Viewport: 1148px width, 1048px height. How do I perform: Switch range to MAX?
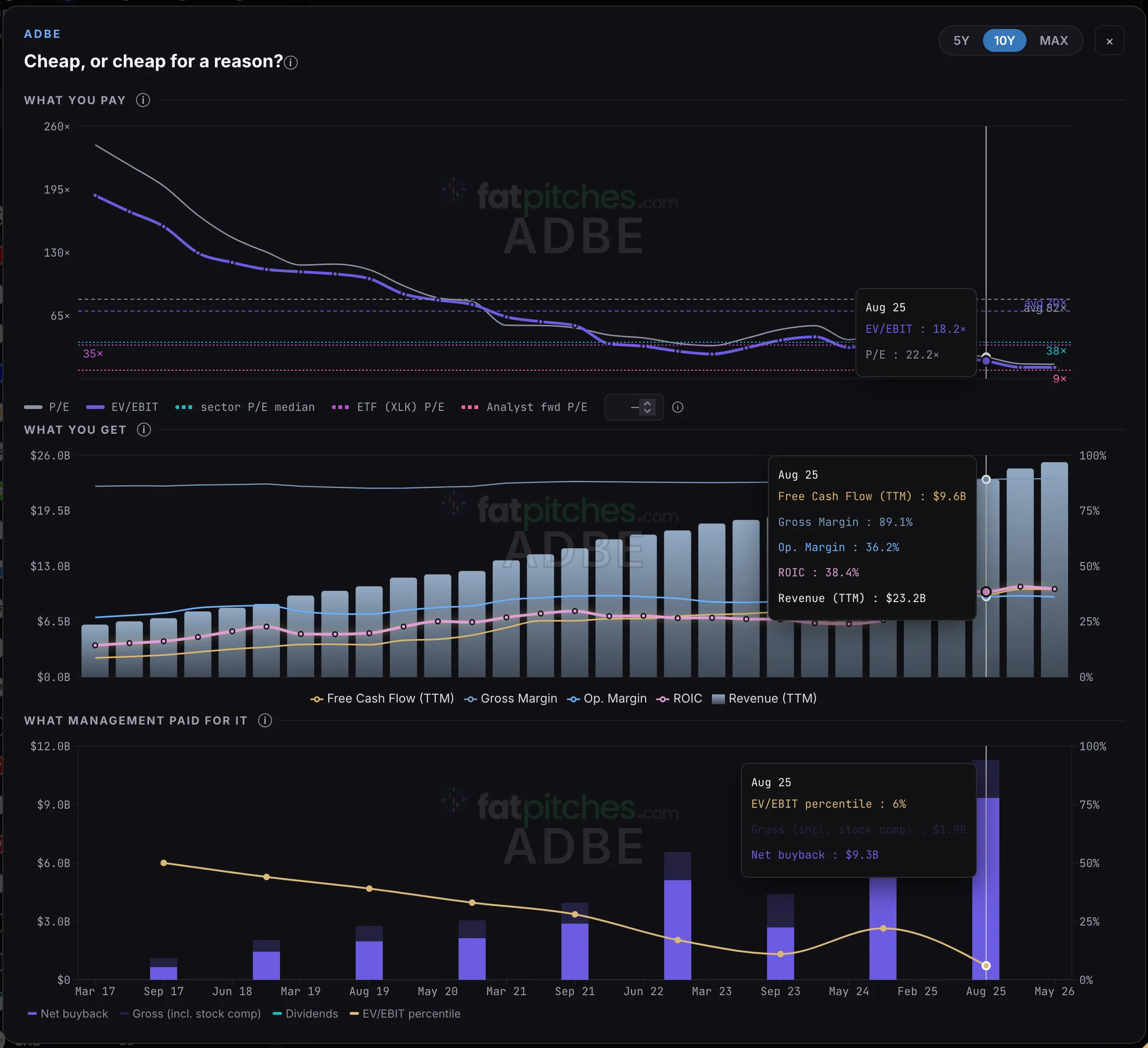(1054, 41)
